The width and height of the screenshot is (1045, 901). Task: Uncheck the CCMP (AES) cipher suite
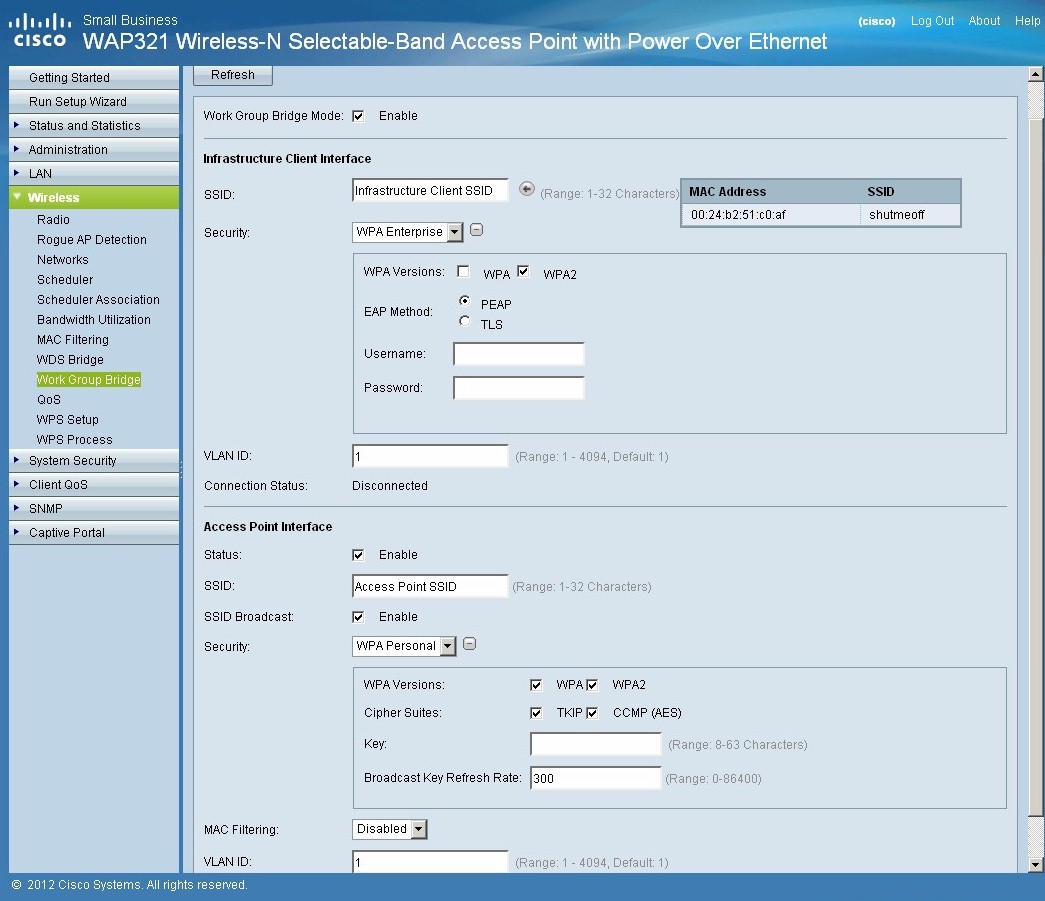point(592,713)
